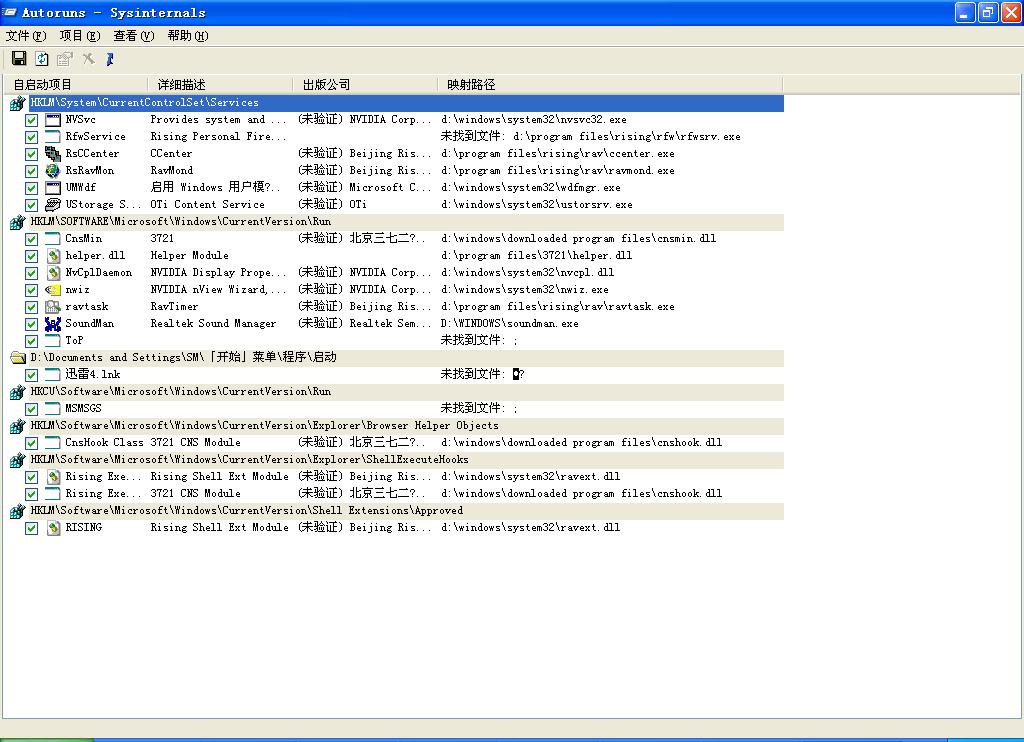
Task: Disable the MSMSGS checkbox
Action: [x=31, y=409]
